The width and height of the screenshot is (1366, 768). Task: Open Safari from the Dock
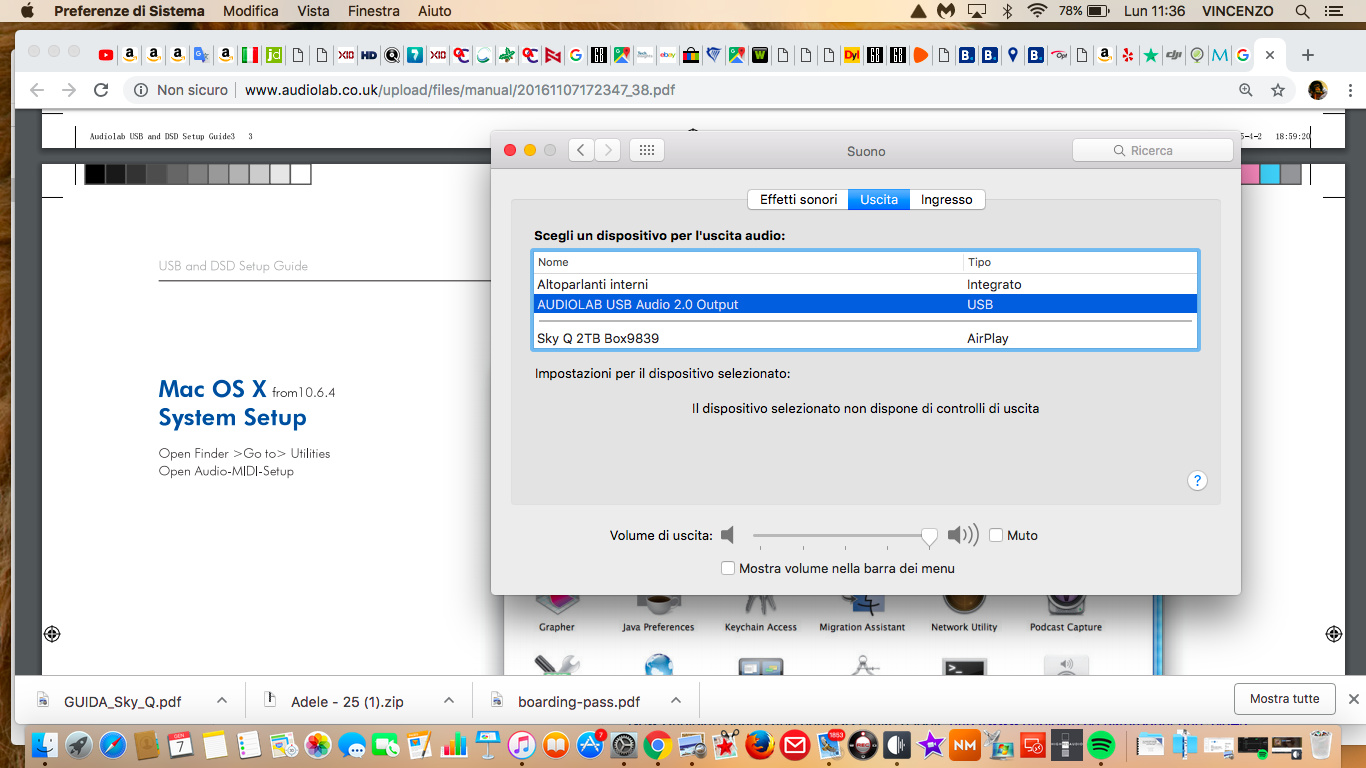click(112, 745)
